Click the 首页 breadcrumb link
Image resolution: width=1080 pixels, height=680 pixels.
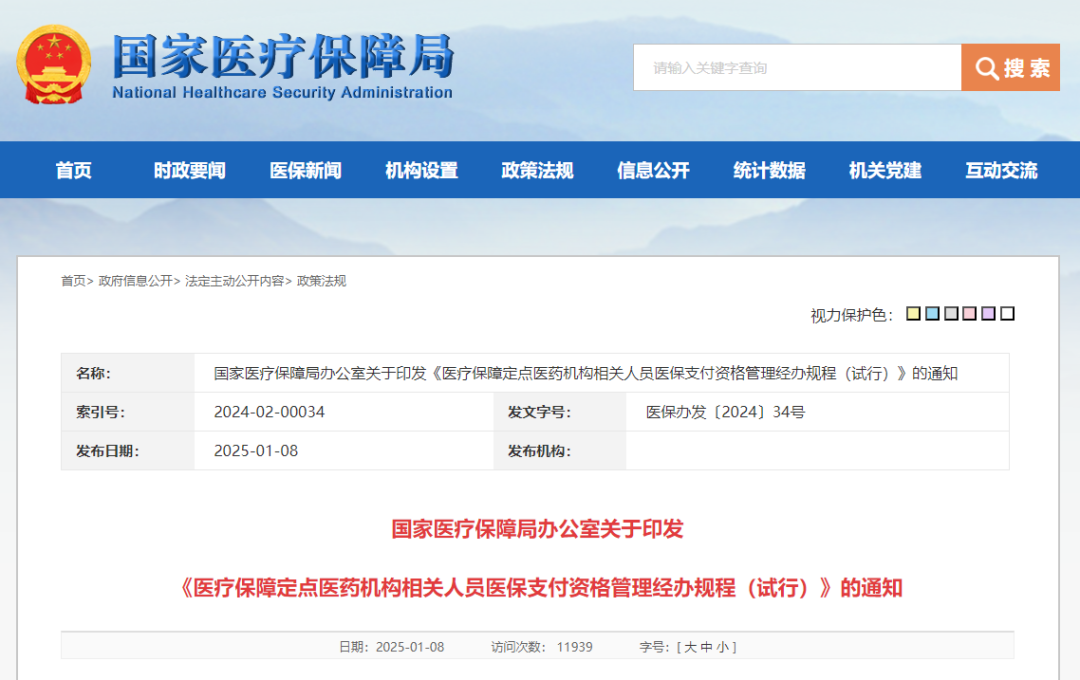73,281
